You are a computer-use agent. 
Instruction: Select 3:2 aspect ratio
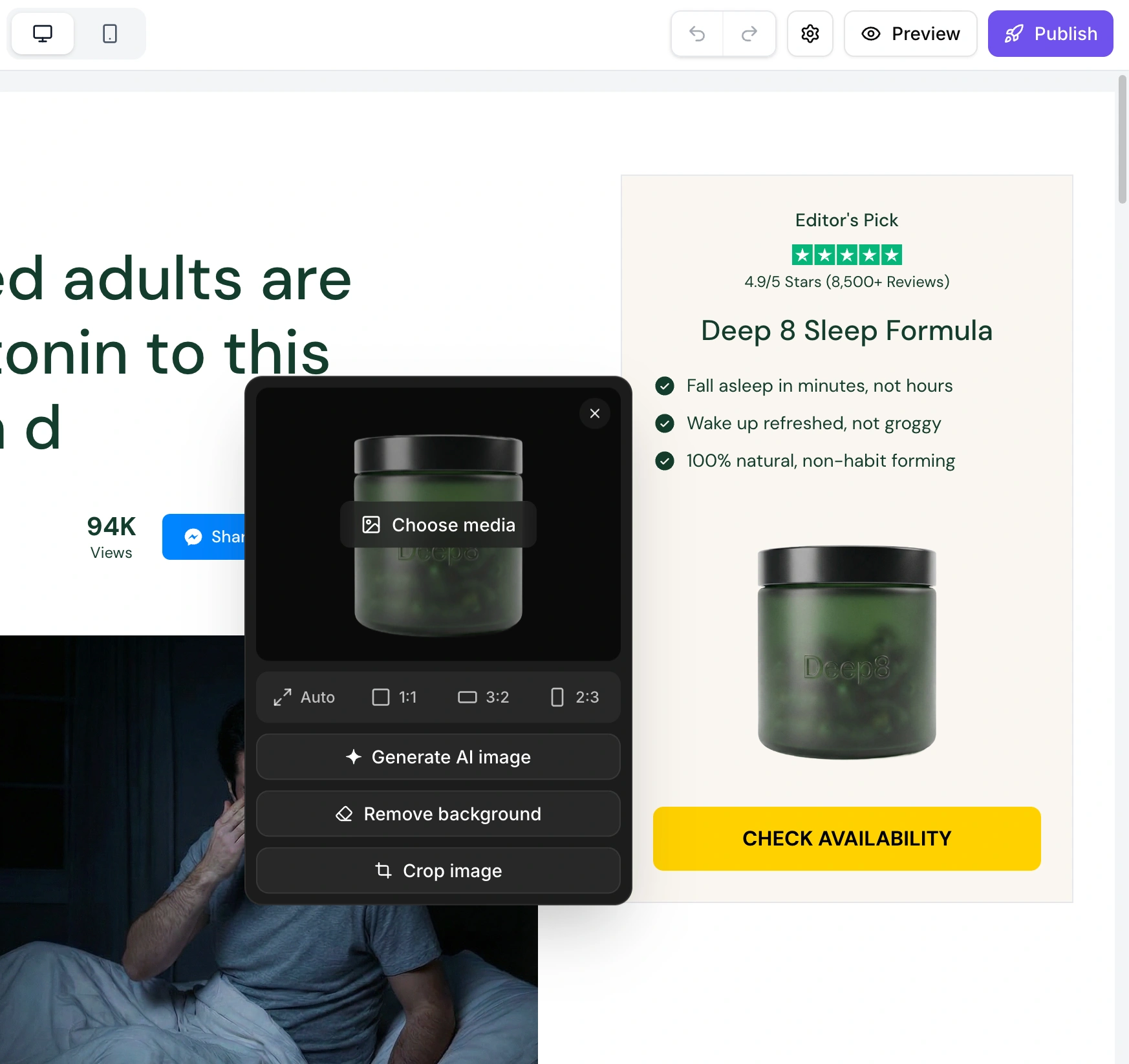coord(483,697)
